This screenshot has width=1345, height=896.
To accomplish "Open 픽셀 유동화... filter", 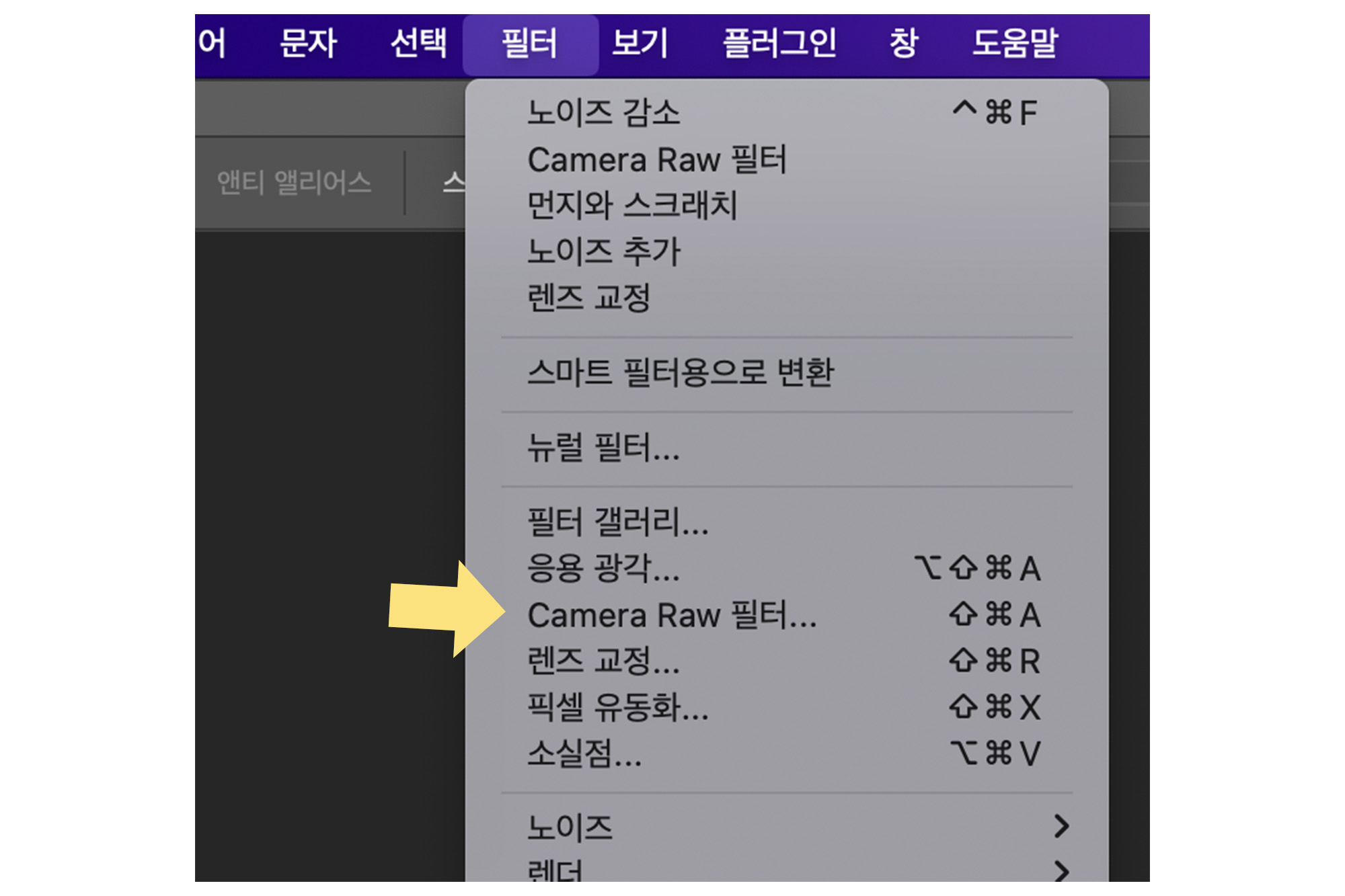I will (x=617, y=707).
